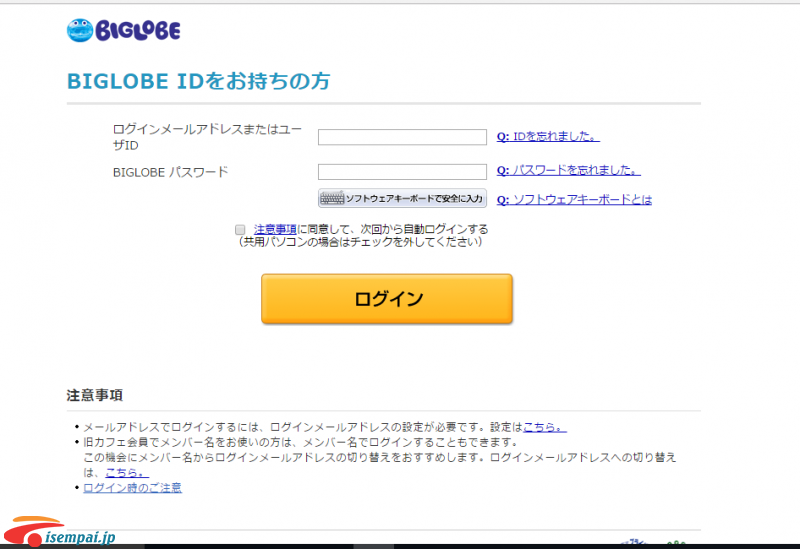Open 'こちら' link for switching member name

click(x=127, y=472)
